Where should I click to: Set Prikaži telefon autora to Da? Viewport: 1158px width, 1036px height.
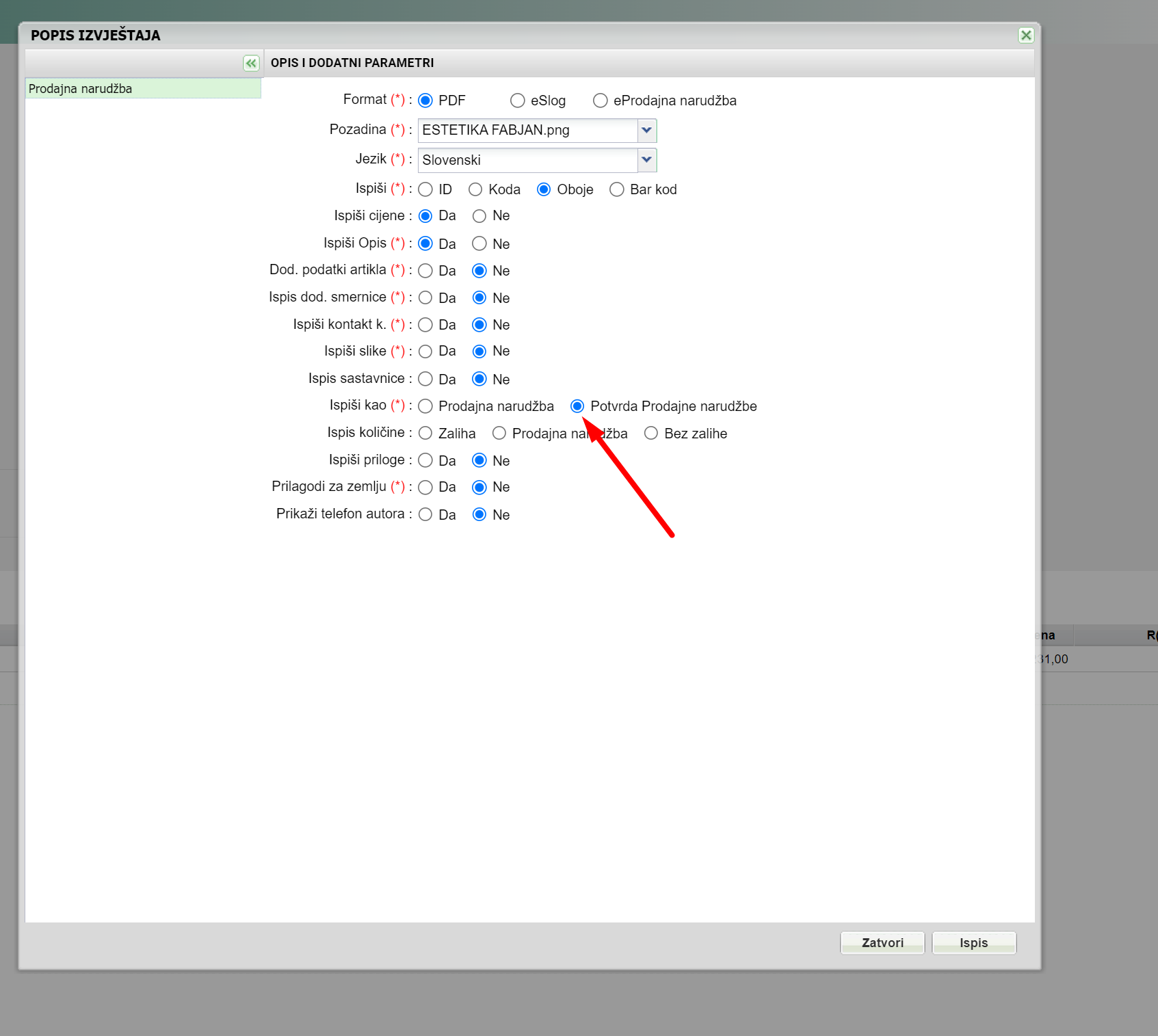(425, 514)
